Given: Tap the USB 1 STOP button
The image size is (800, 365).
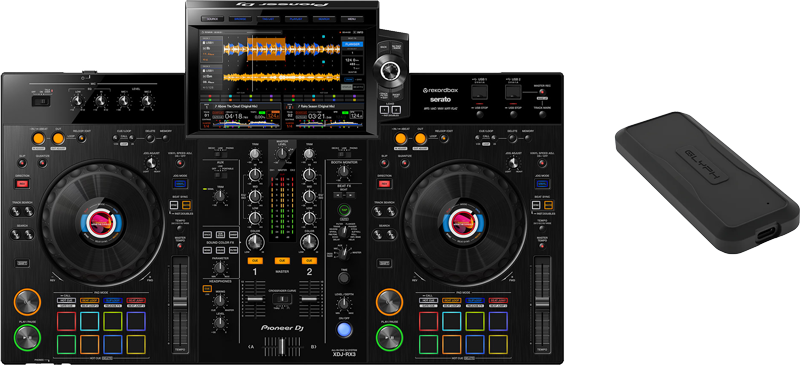Looking at the screenshot, I should [481, 115].
